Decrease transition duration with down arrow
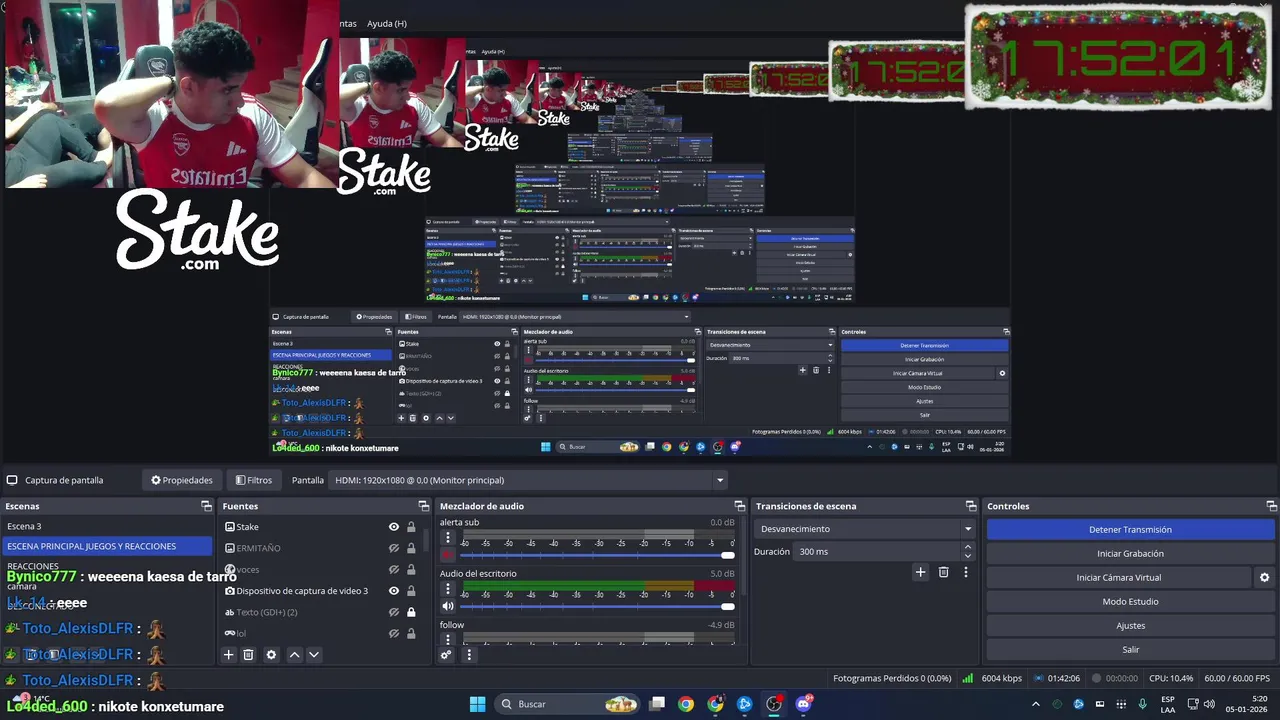The width and height of the screenshot is (1280, 720). tap(967, 556)
